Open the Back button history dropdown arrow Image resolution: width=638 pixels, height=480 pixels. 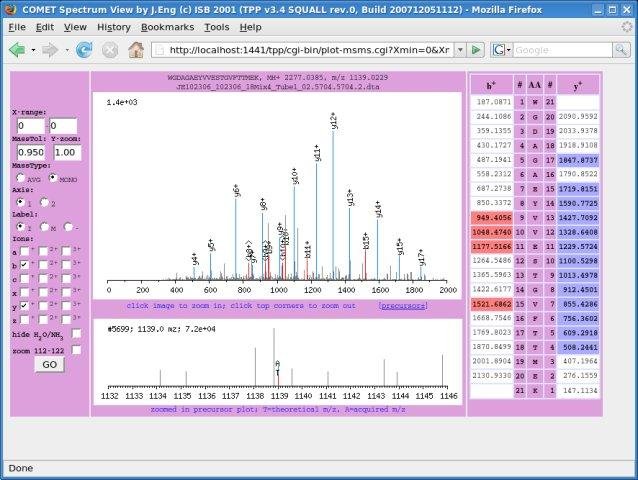coord(32,49)
